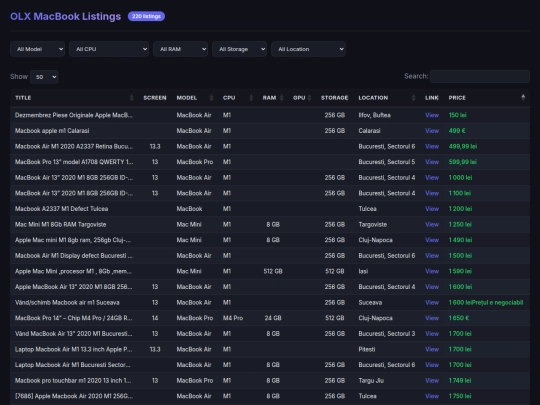Open View link for Laptop Macbook Air M1 Bucuresti Sector
This screenshot has width=540, height=405.
[432, 365]
